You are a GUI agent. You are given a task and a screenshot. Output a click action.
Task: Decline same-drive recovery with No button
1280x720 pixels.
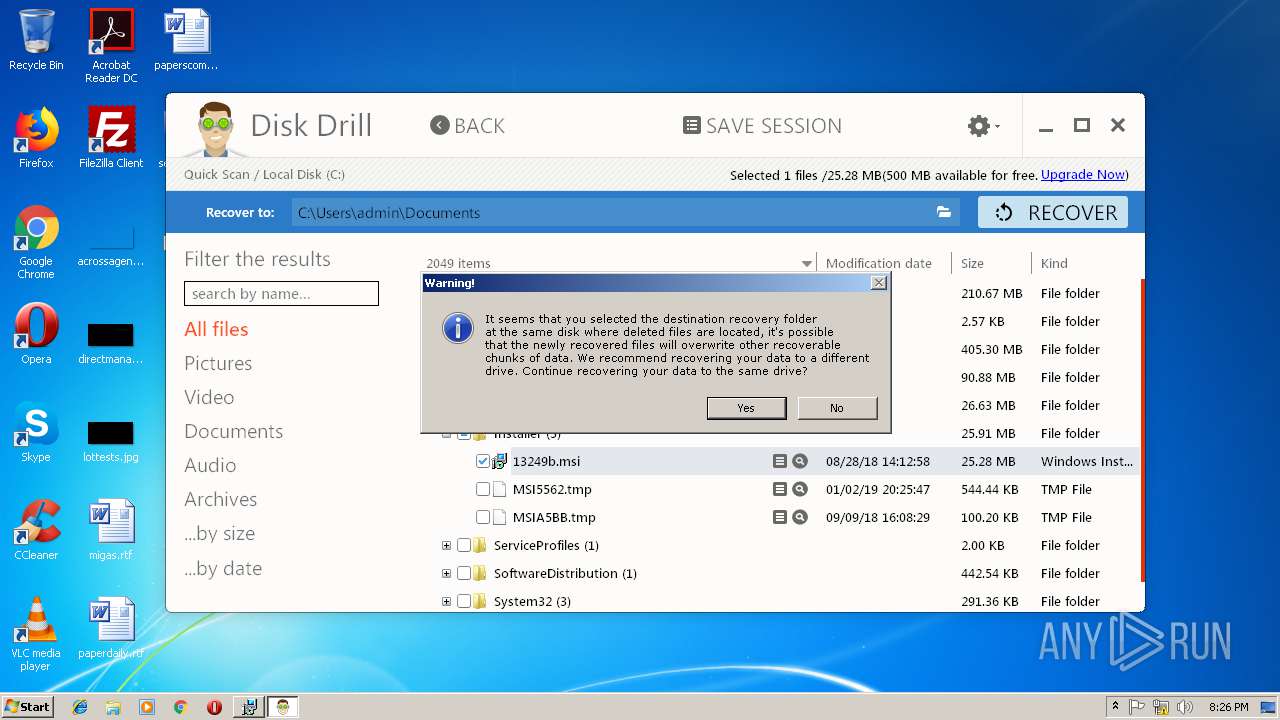[x=836, y=408]
